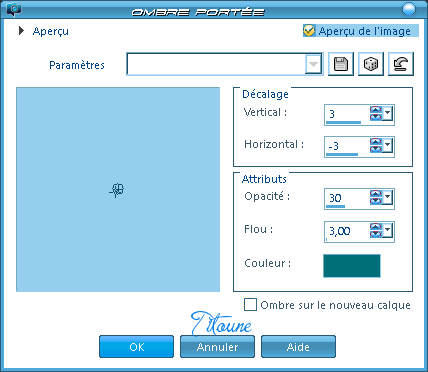Increase the Opacité value with the up arrow
The image size is (428, 372).
tap(376, 194)
